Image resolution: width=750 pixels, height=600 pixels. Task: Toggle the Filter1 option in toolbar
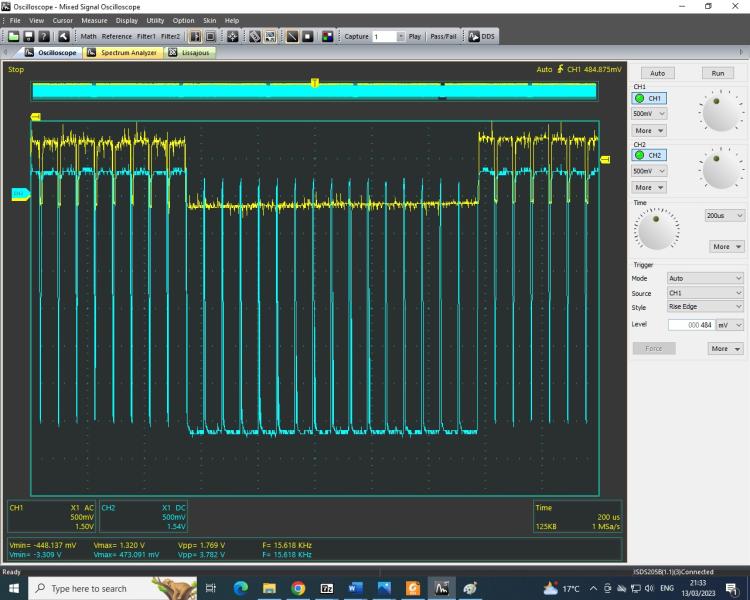pyautogui.click(x=146, y=37)
